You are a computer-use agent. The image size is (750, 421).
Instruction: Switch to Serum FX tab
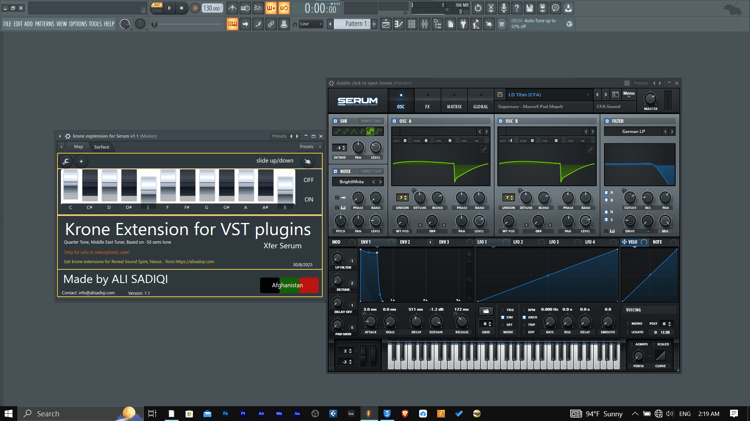[428, 100]
